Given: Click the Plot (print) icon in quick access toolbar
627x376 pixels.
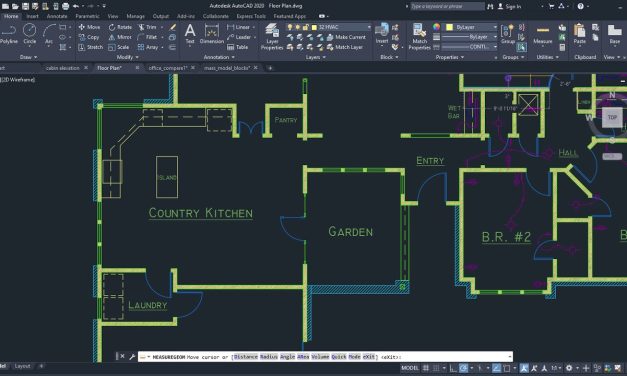Looking at the screenshot, I should pos(66,6).
